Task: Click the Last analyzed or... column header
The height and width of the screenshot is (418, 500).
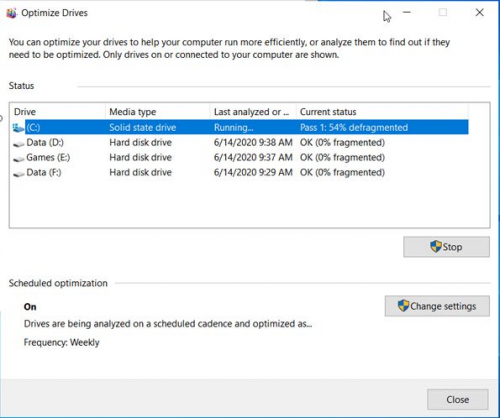Action: click(x=253, y=112)
